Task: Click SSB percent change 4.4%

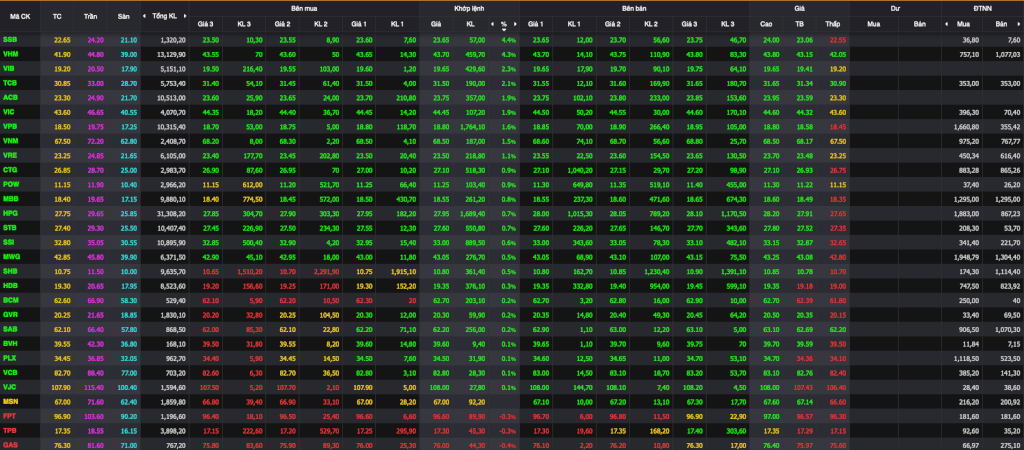Action: 509,39
